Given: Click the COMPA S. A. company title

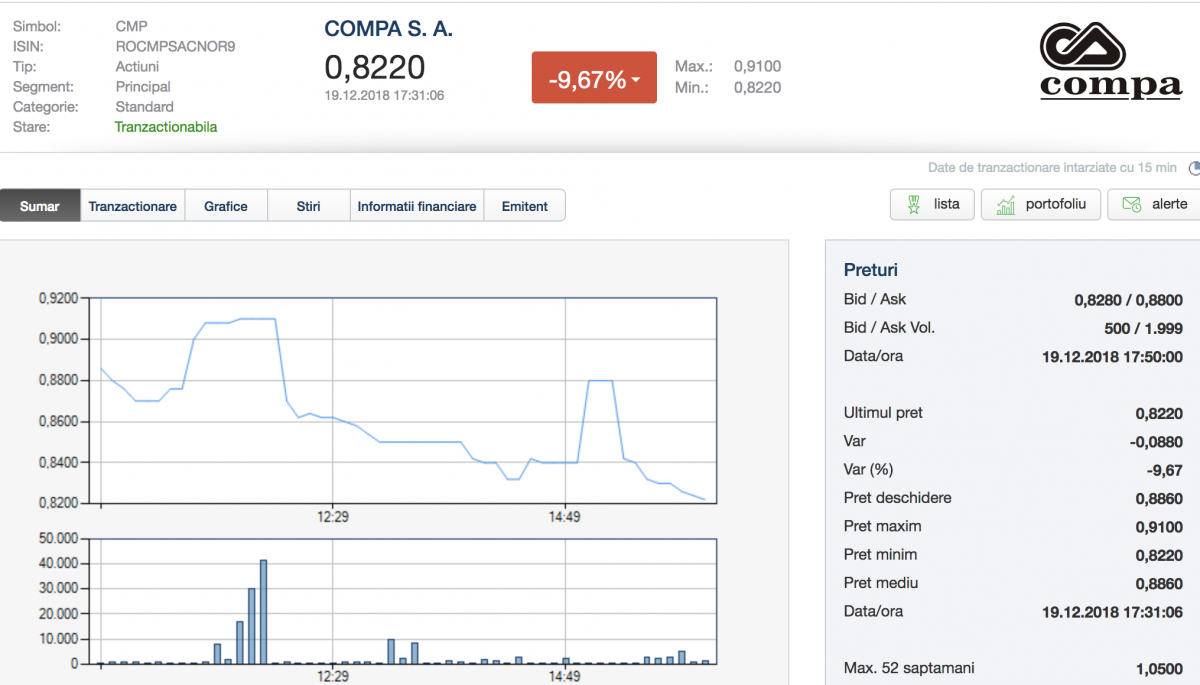Looking at the screenshot, I should (388, 29).
